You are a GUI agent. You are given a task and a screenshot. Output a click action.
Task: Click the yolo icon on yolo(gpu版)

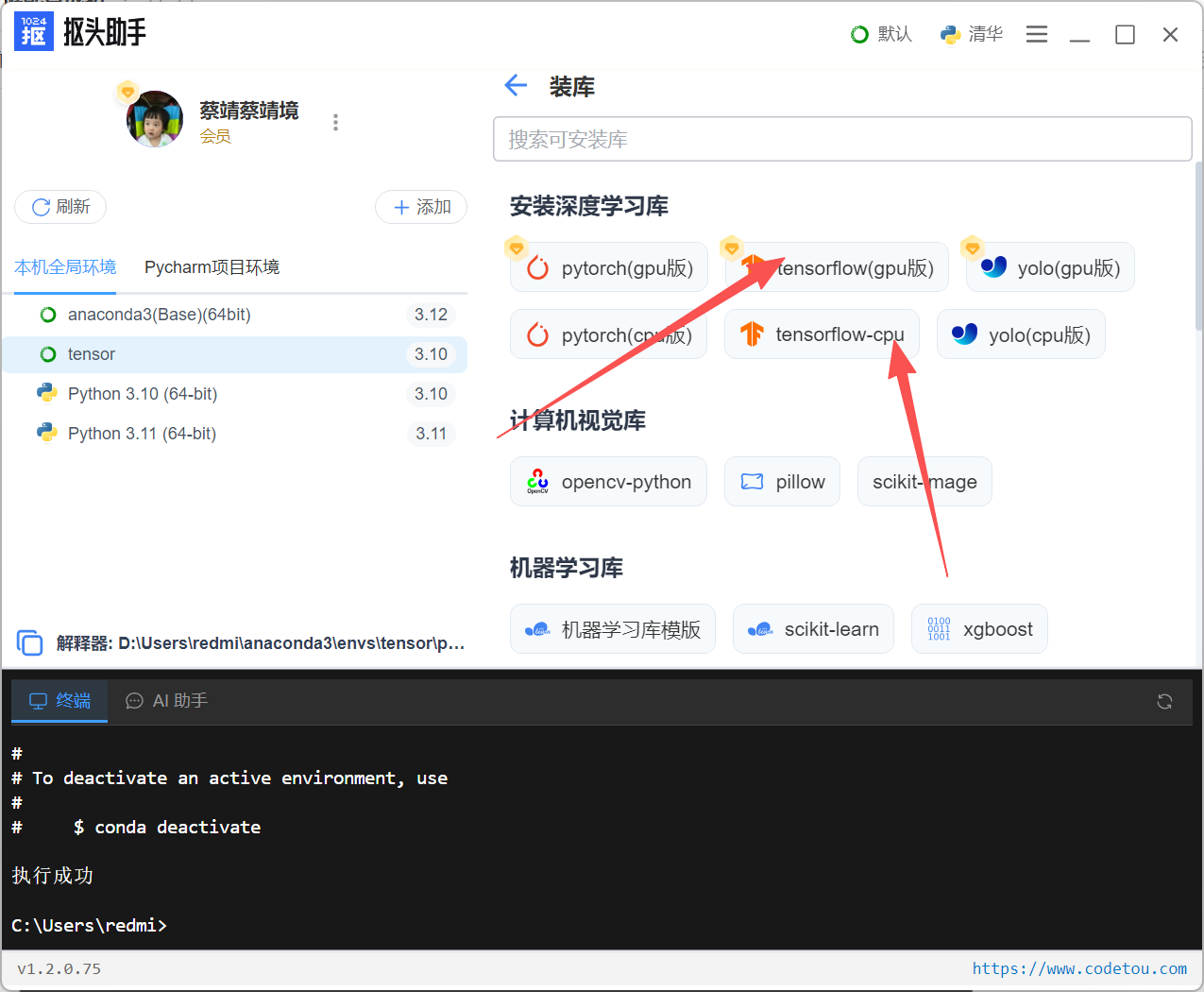tap(993, 267)
